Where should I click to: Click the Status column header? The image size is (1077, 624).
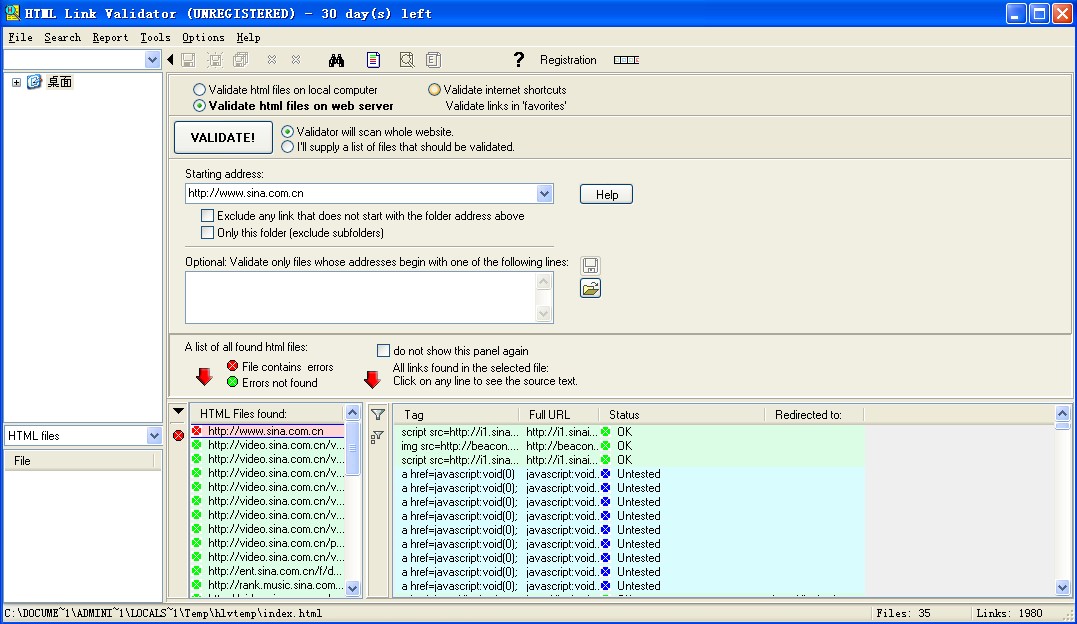point(624,414)
